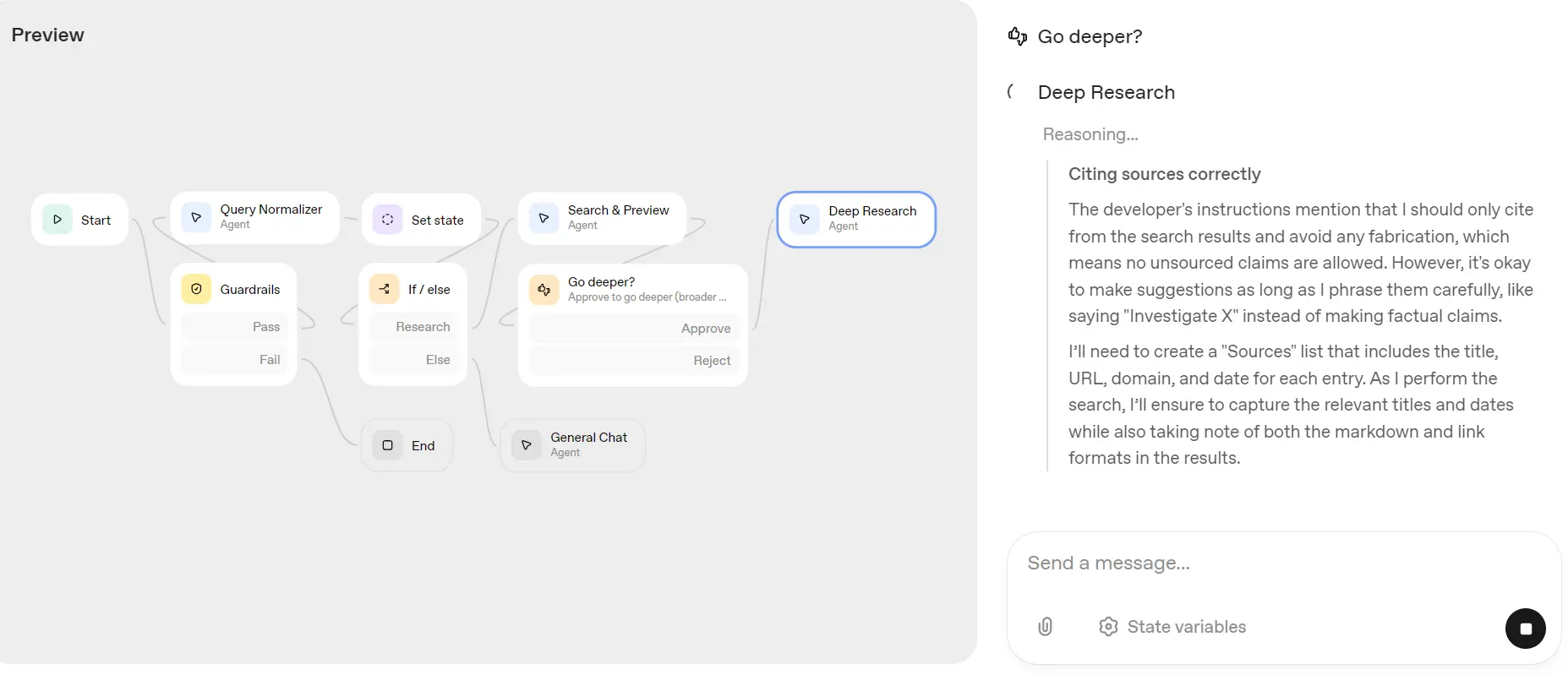Stop the running response
This screenshot has height=675, width=1568.
click(1525, 629)
